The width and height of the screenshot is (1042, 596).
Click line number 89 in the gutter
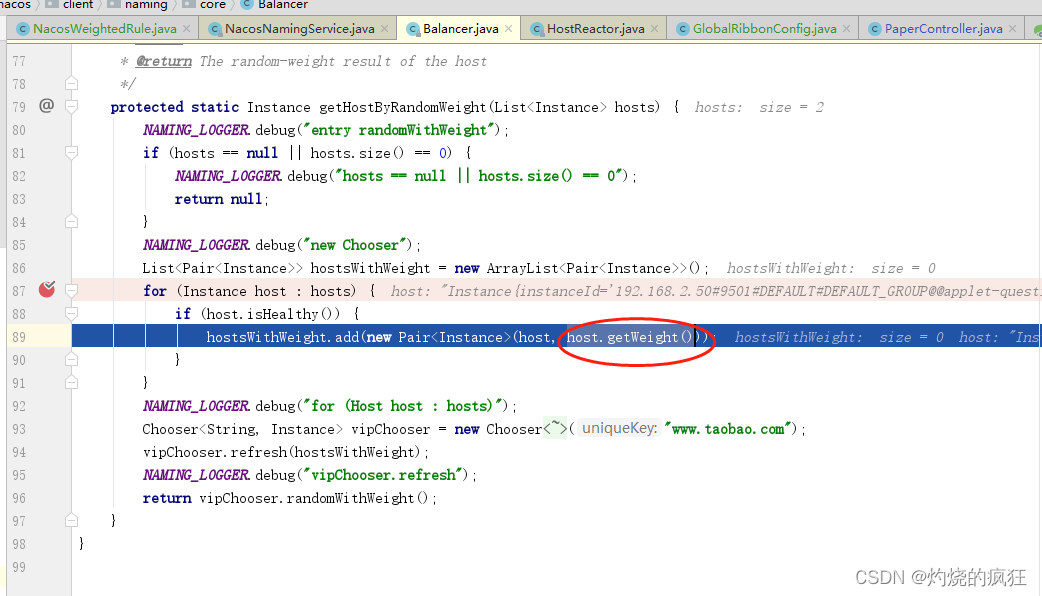point(19,337)
